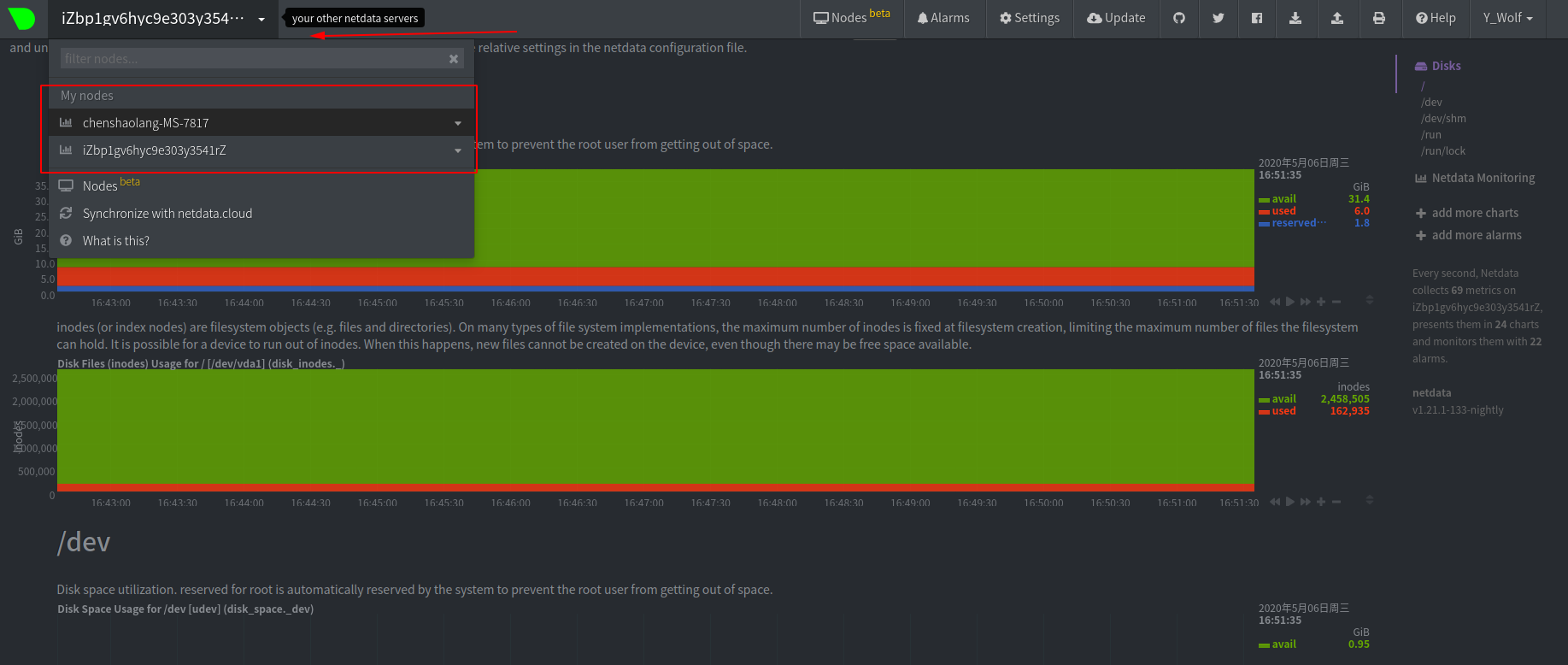Zoom in the disk space chart
This screenshot has height=665, width=1568.
pyautogui.click(x=1321, y=302)
